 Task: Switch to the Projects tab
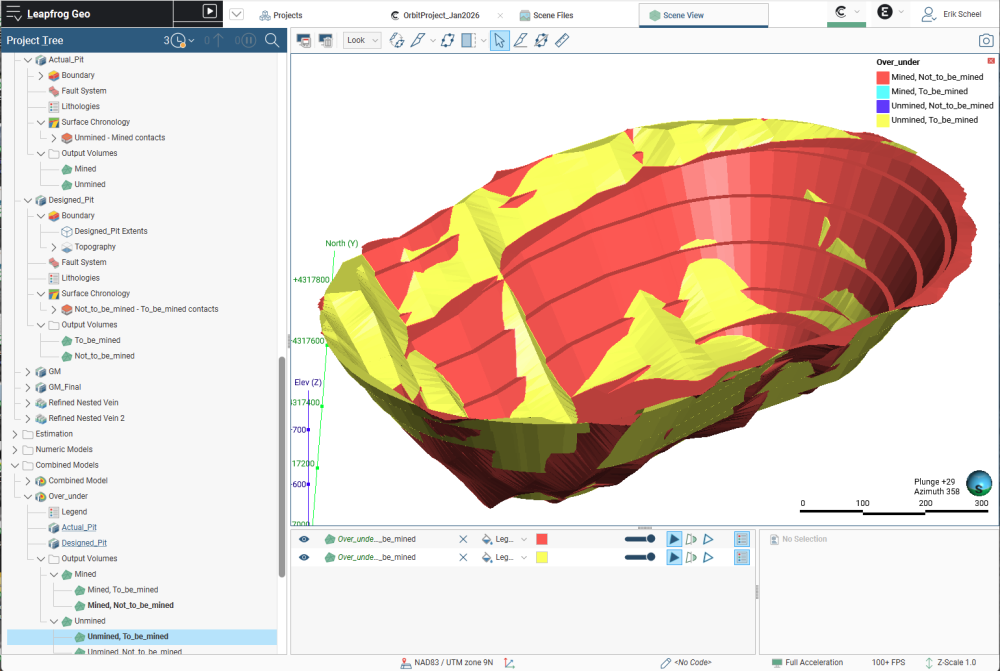click(x=281, y=15)
